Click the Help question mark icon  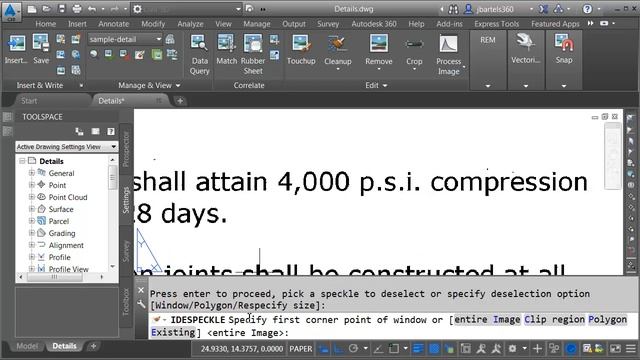(587, 9)
